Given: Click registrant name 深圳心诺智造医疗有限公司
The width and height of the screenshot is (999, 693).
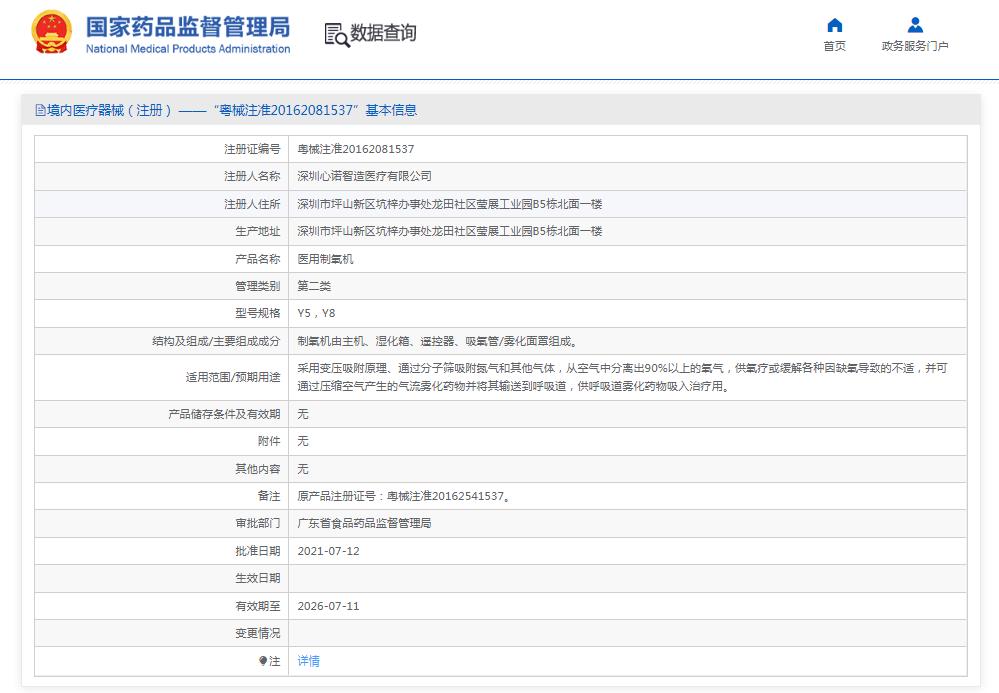Looking at the screenshot, I should [365, 176].
